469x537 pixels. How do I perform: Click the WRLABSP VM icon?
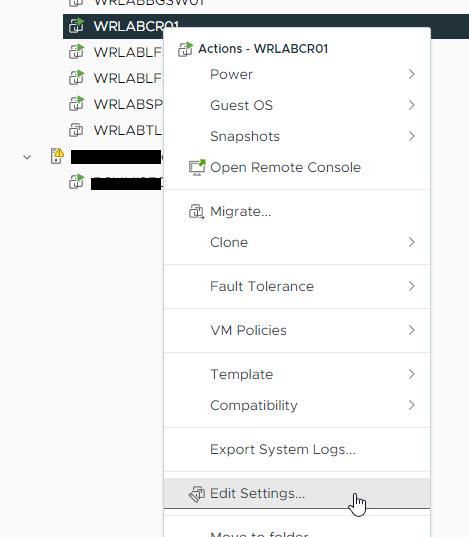[76, 104]
